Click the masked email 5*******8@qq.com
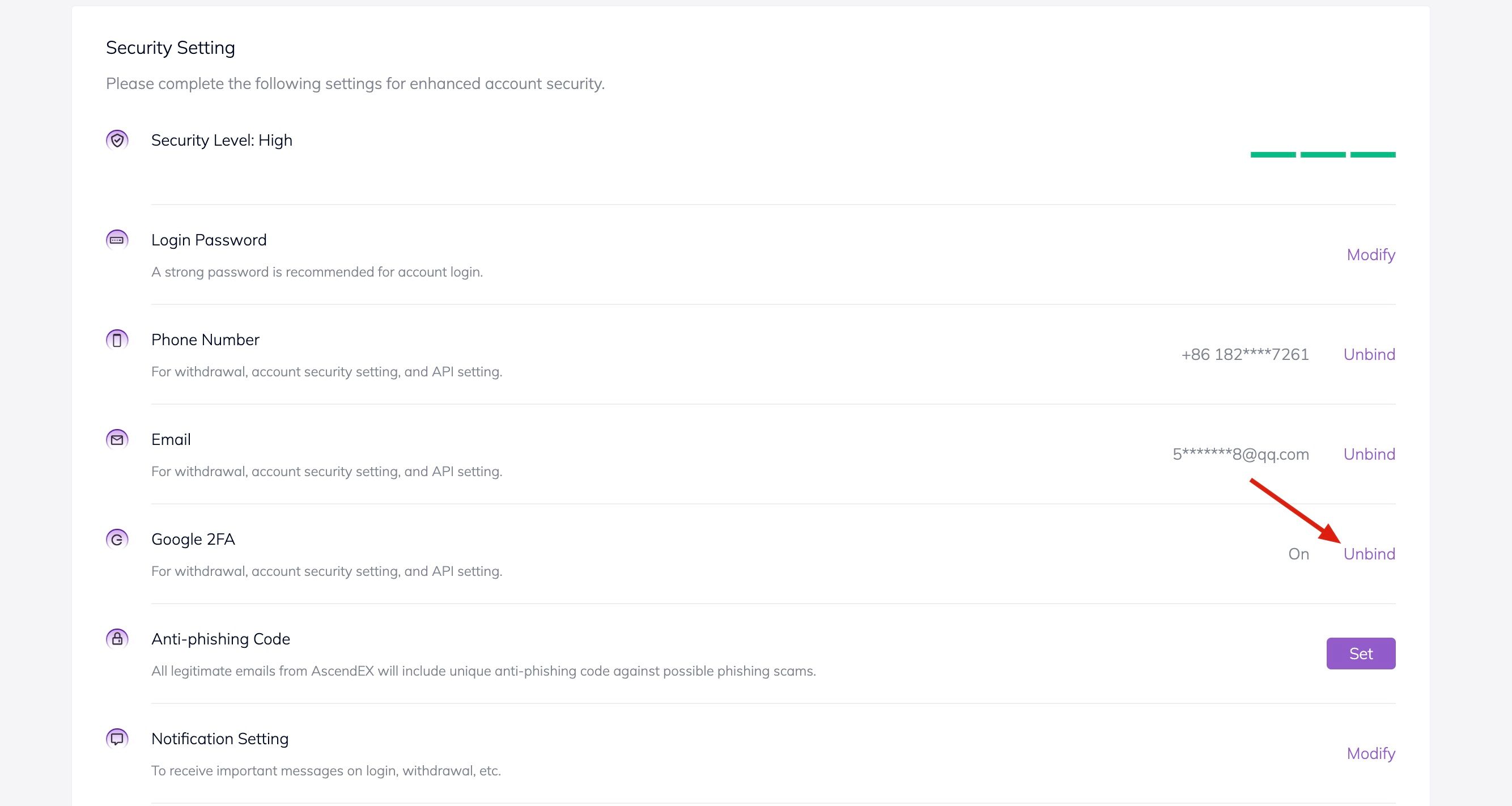 [1240, 455]
